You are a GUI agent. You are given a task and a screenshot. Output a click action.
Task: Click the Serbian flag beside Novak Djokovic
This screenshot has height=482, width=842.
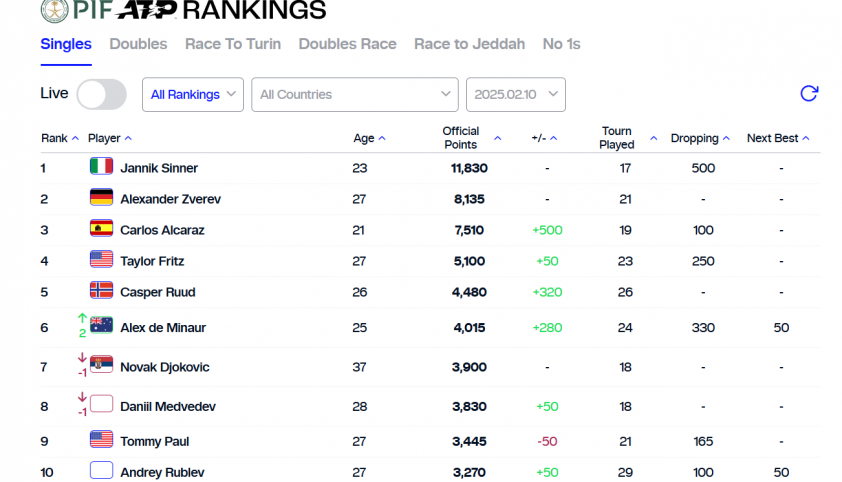[101, 365]
